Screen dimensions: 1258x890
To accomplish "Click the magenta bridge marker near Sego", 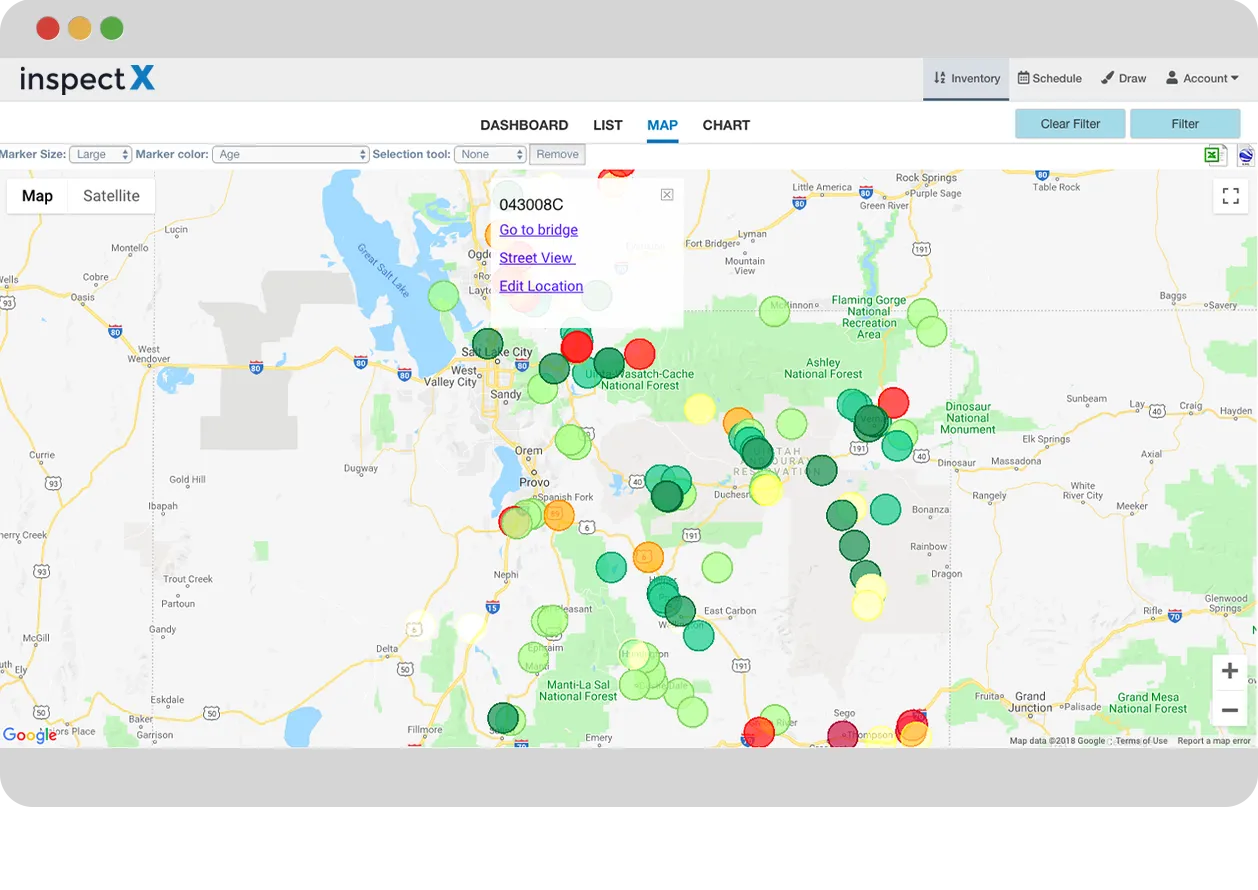I will [x=843, y=735].
